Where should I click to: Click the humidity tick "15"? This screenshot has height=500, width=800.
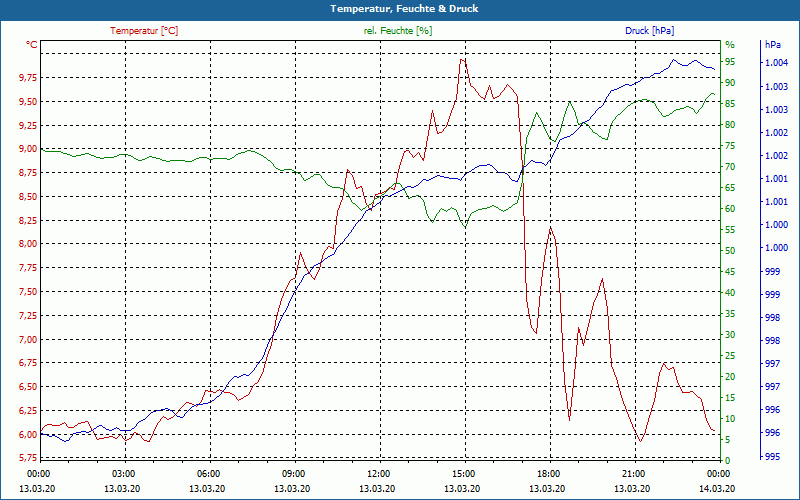(x=730, y=397)
